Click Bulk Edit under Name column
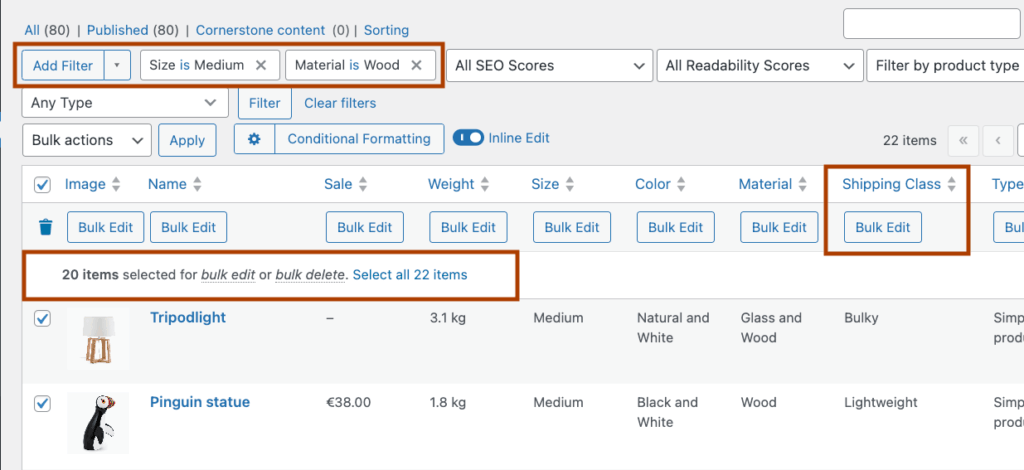 point(189,227)
